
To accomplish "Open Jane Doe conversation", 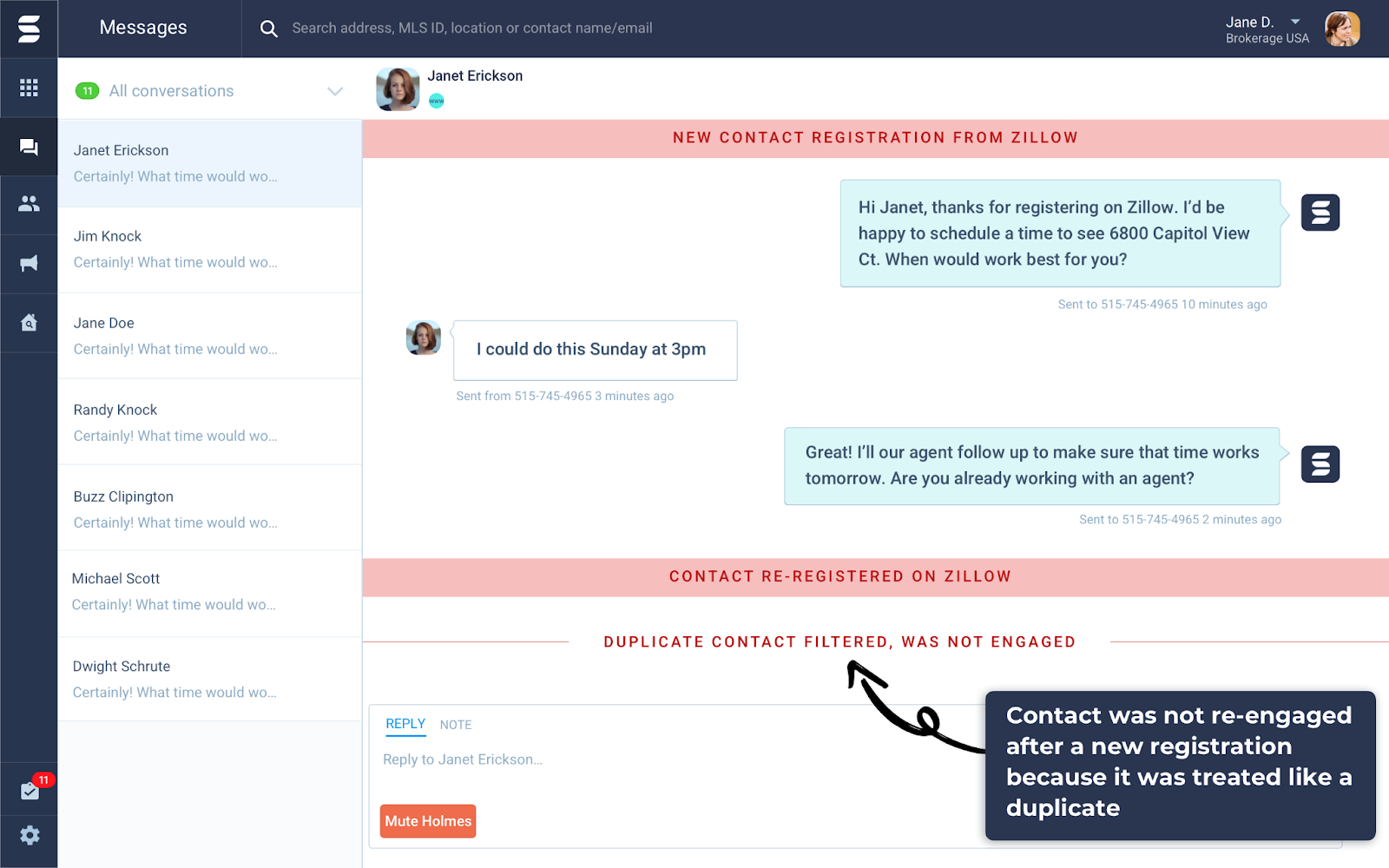I will tap(209, 336).
